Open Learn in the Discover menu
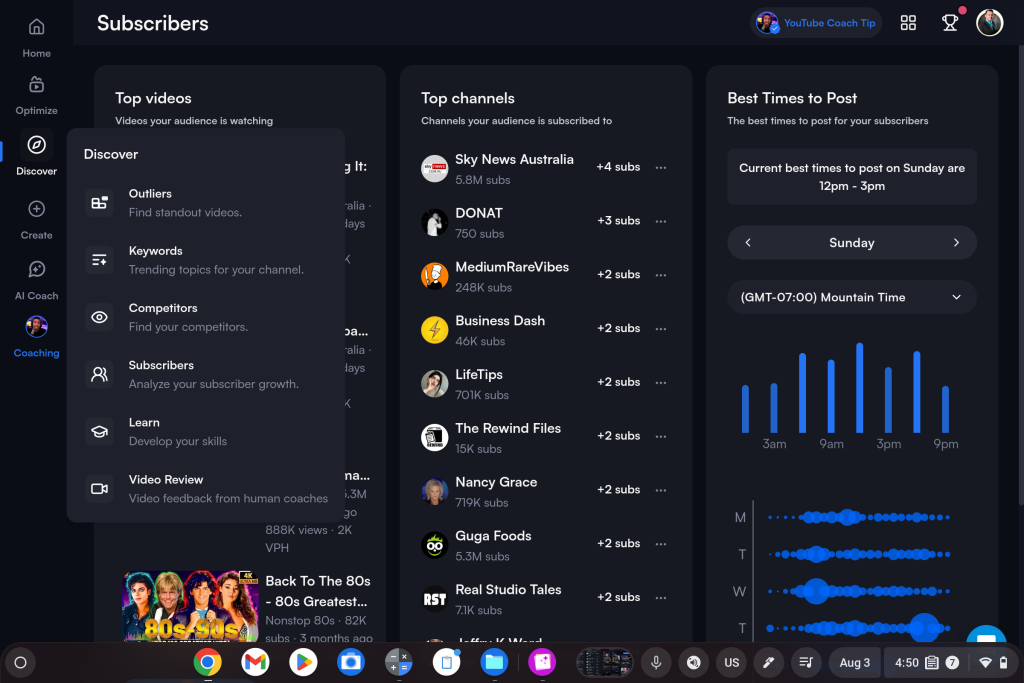 206,432
